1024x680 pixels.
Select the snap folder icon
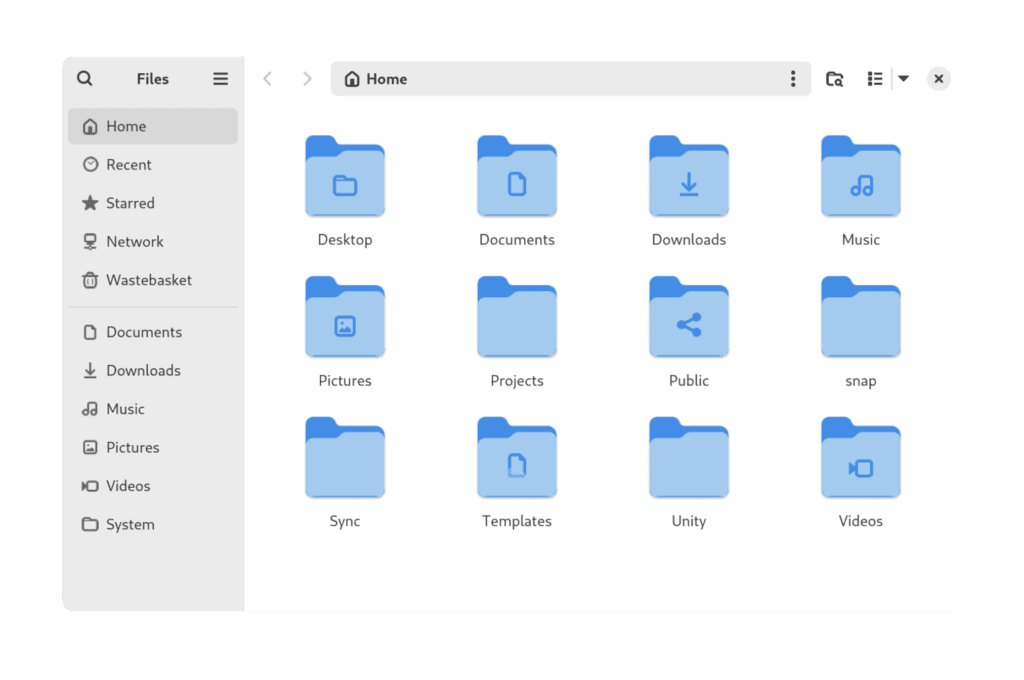pos(861,317)
